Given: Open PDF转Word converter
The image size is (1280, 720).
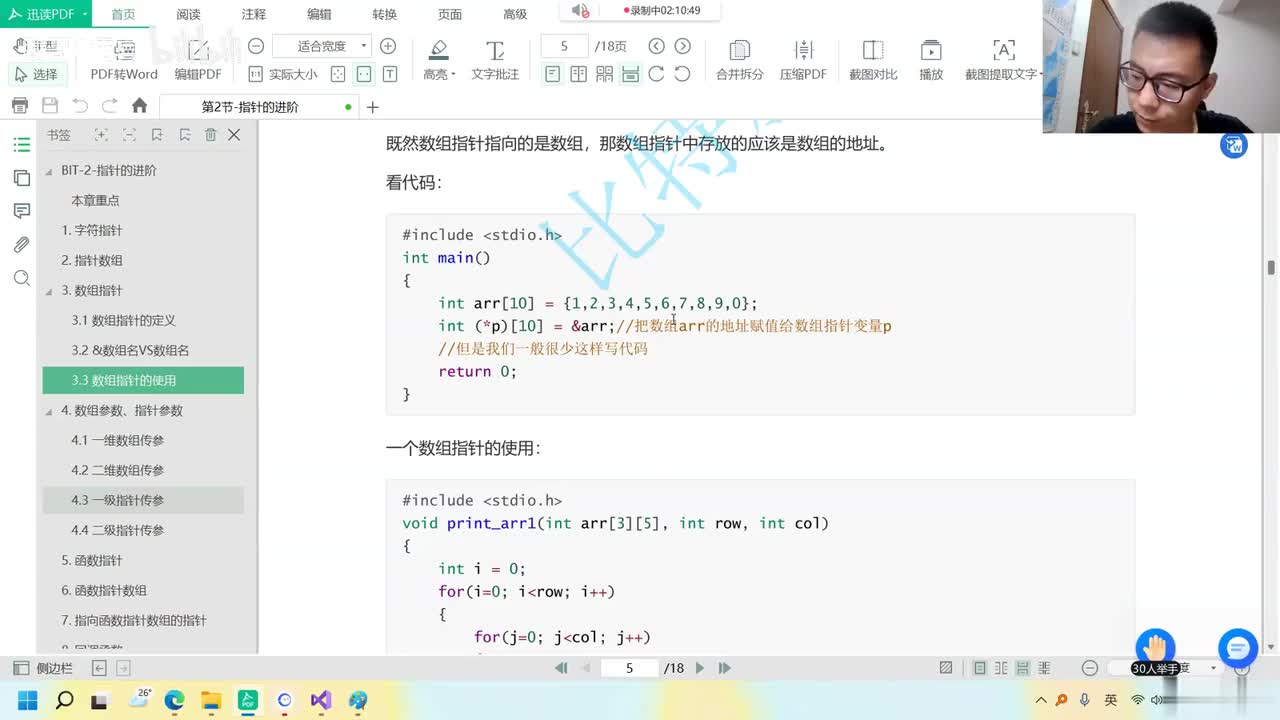Looking at the screenshot, I should tap(124, 60).
